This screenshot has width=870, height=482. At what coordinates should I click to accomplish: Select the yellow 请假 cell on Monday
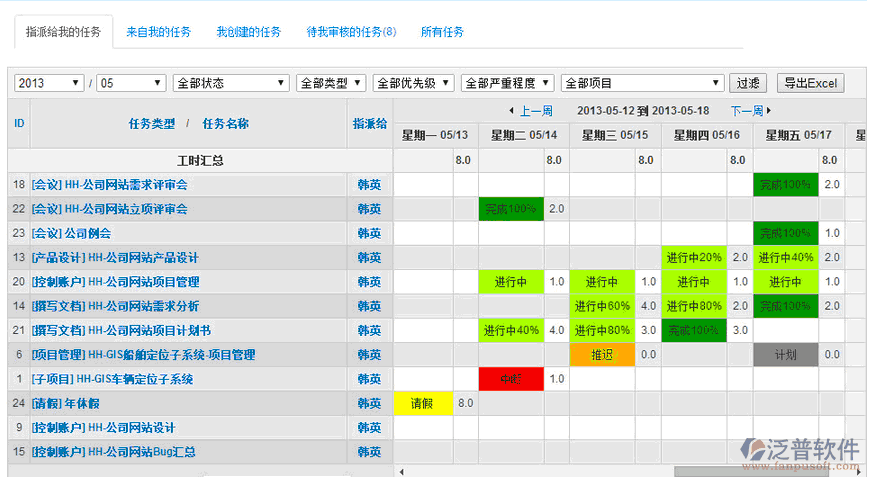point(421,404)
